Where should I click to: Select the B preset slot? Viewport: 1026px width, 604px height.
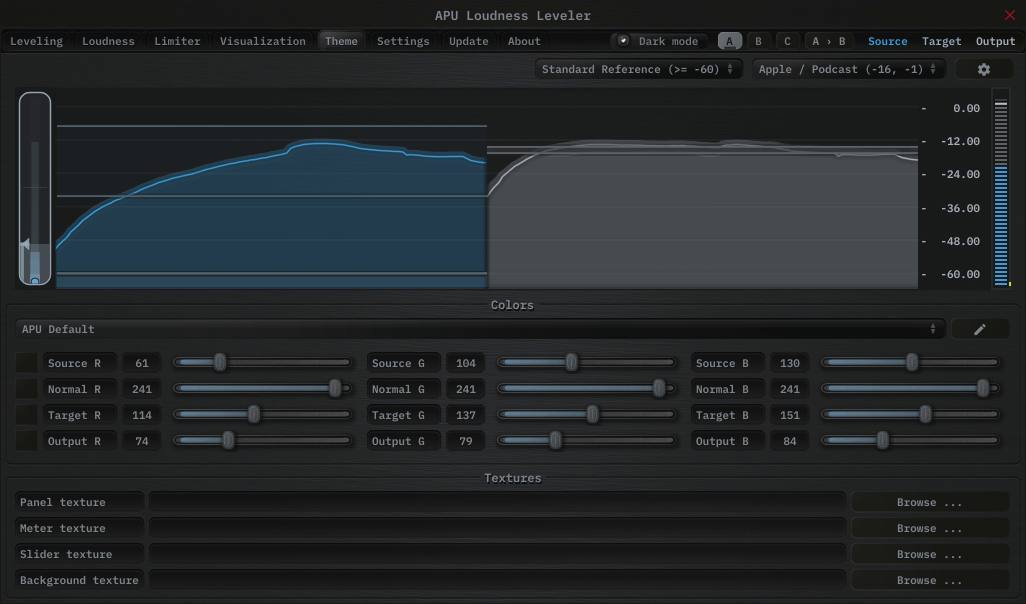point(758,41)
